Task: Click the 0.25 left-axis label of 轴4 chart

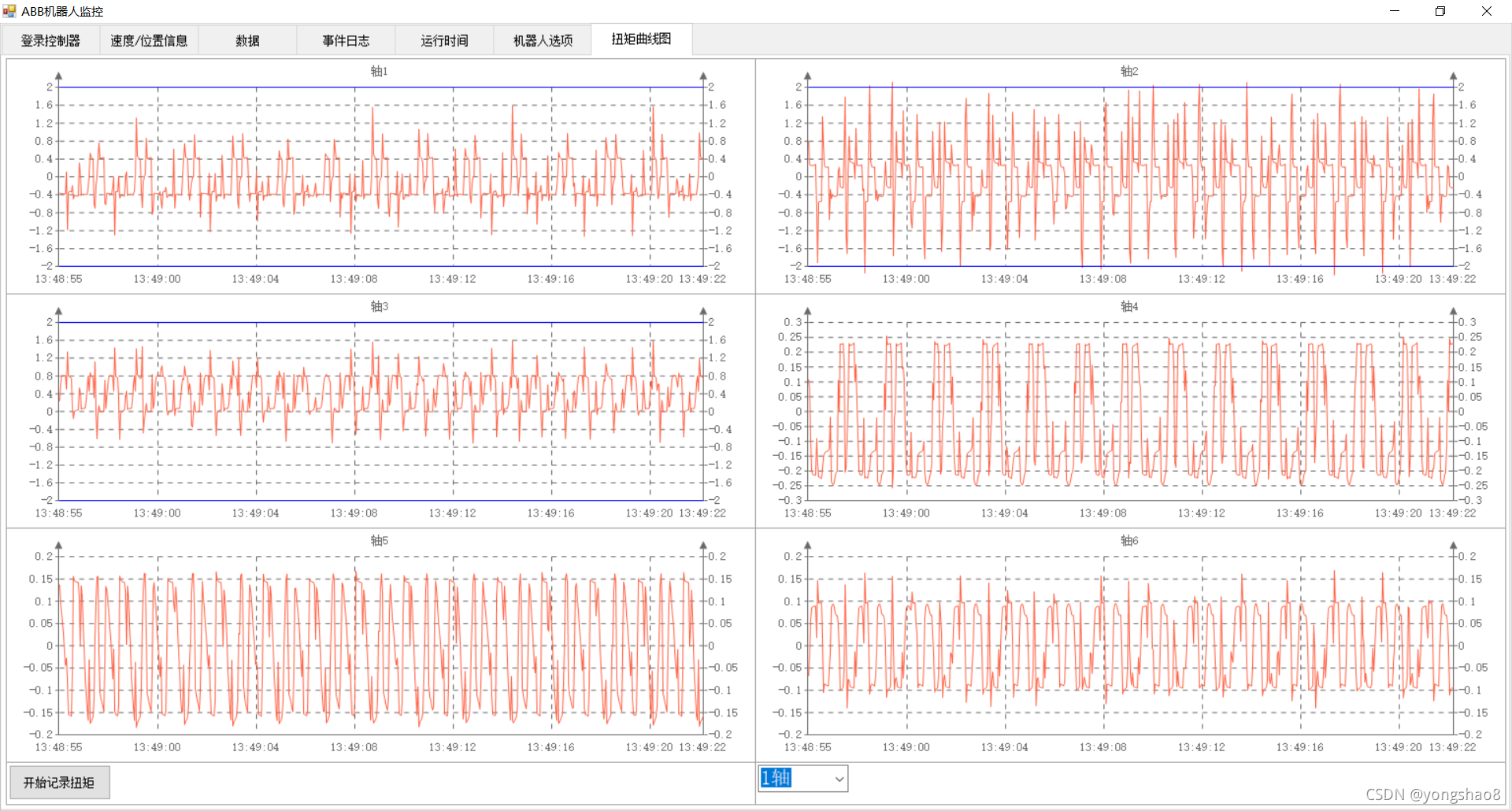Action: [x=790, y=337]
